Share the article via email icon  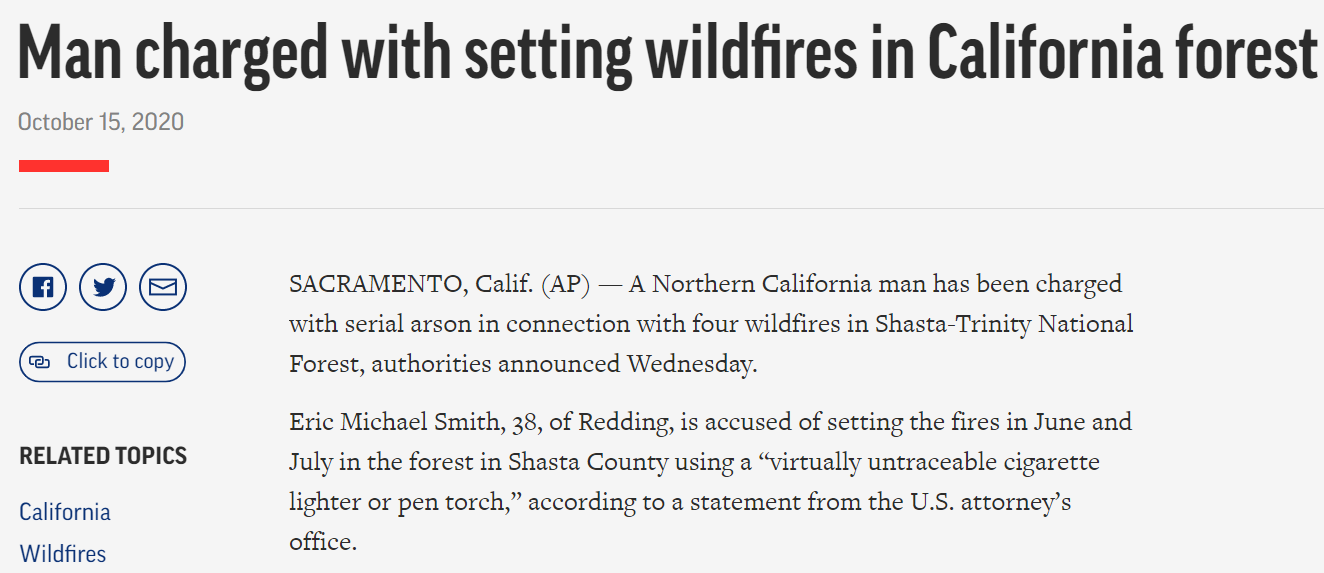coord(163,288)
